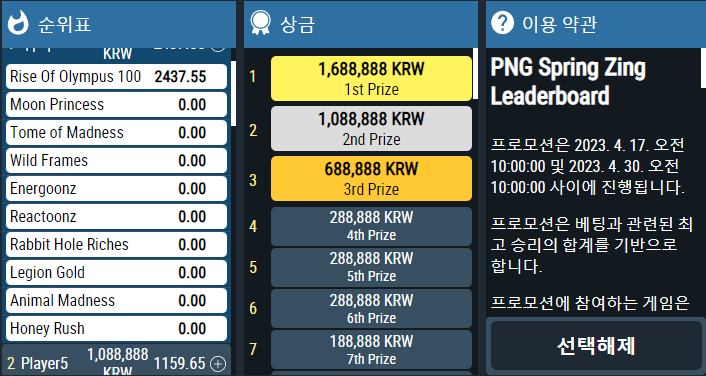
Task: Expand Player5 row with plus icon
Action: tap(218, 363)
